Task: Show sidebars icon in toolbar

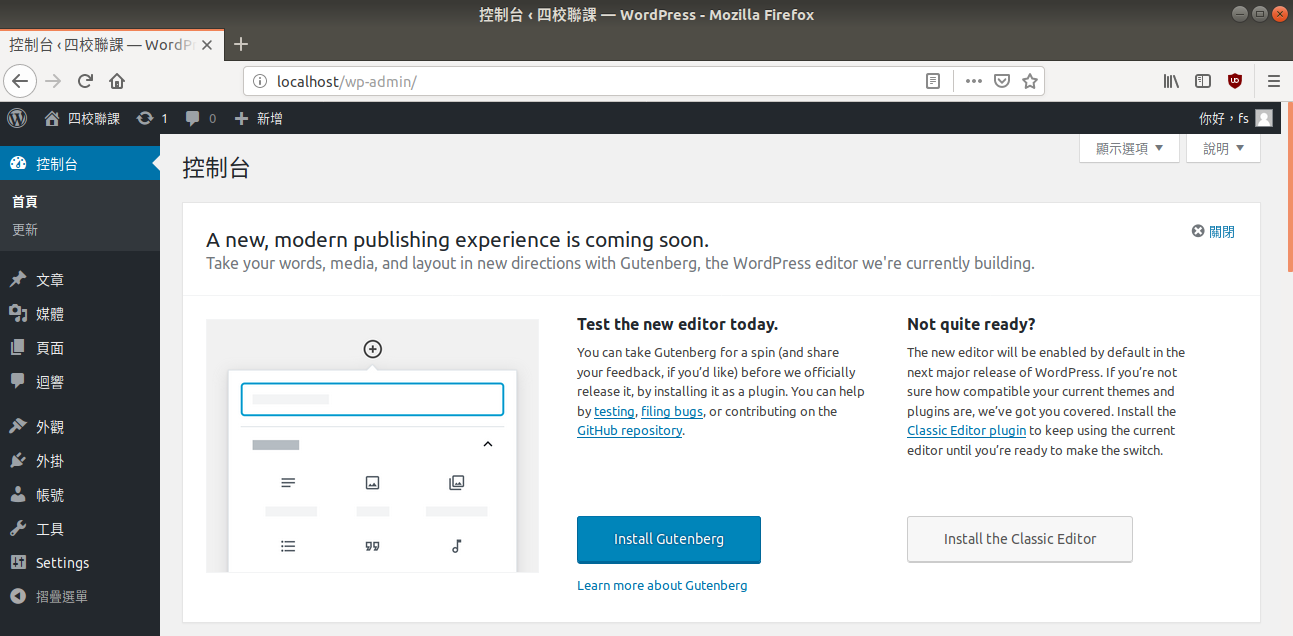Action: pos(1203,81)
